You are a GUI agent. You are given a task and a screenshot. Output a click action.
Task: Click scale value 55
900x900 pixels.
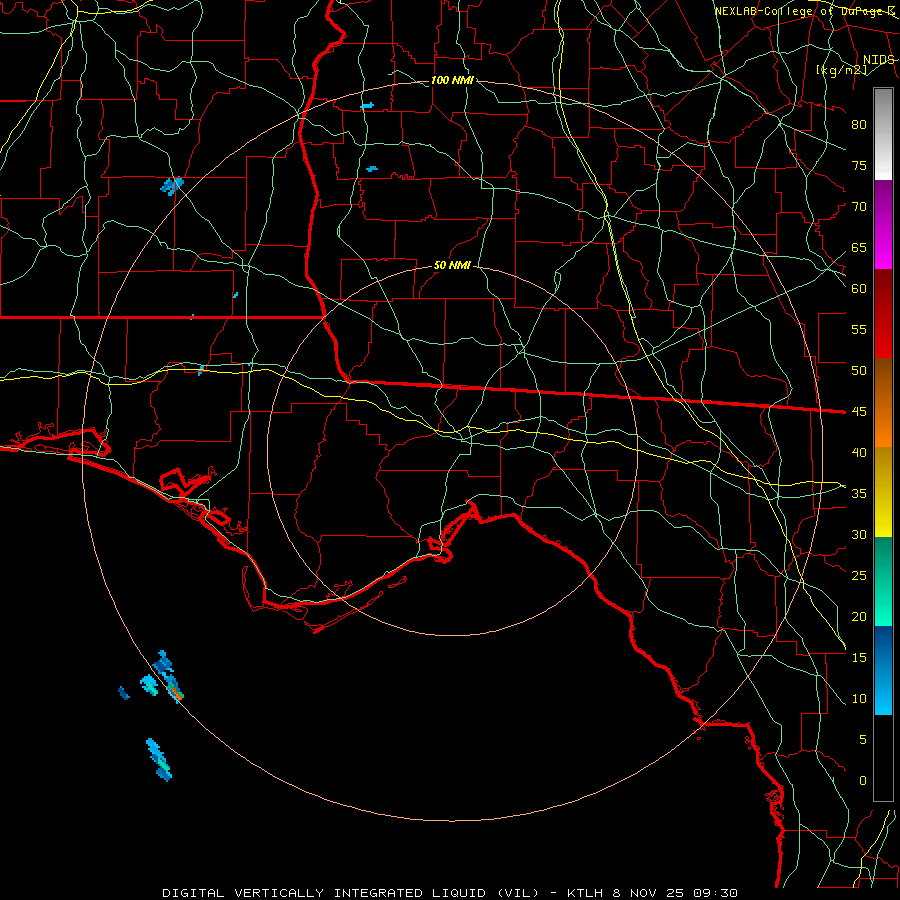click(859, 329)
